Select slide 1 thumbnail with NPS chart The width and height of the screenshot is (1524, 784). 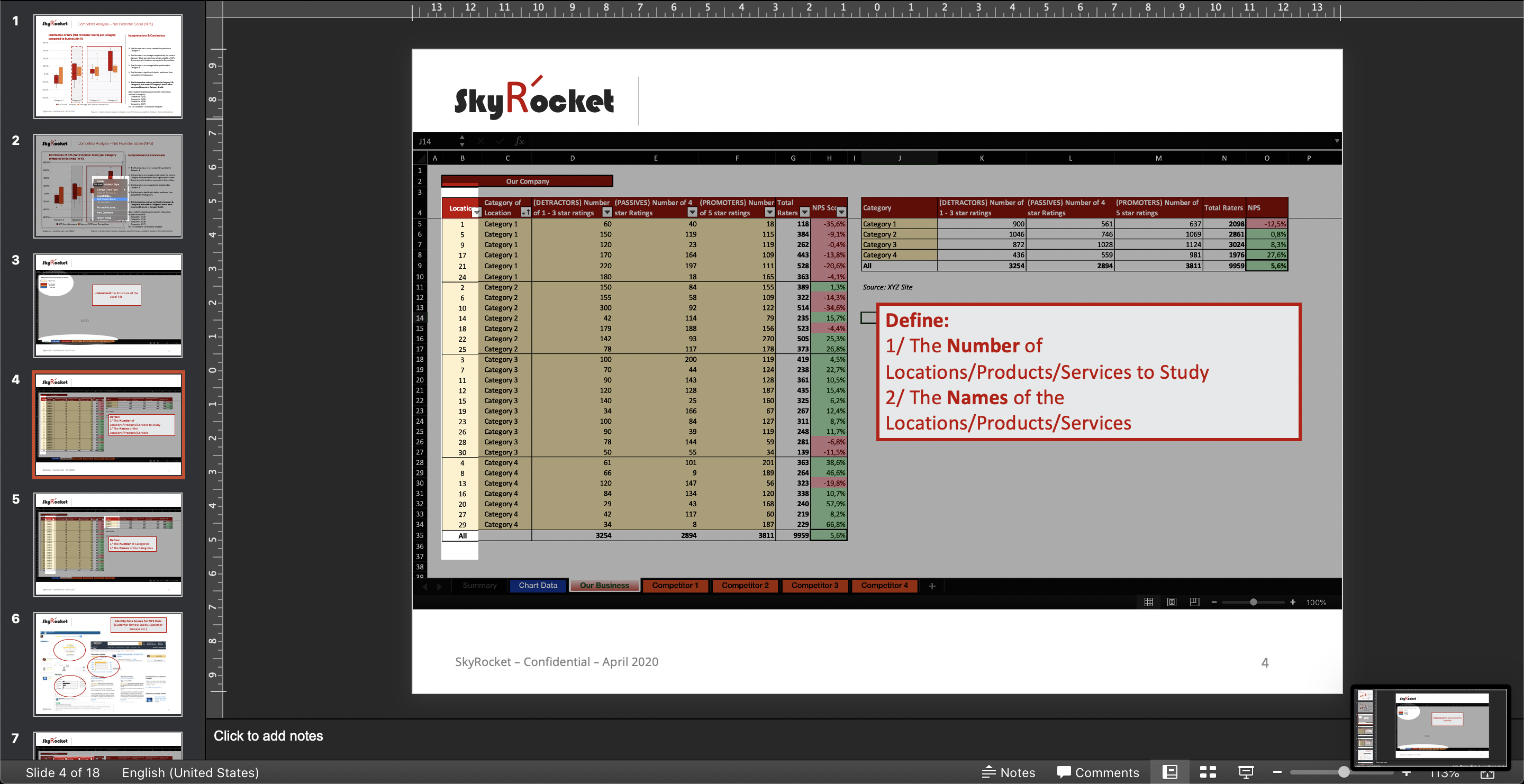point(107,66)
